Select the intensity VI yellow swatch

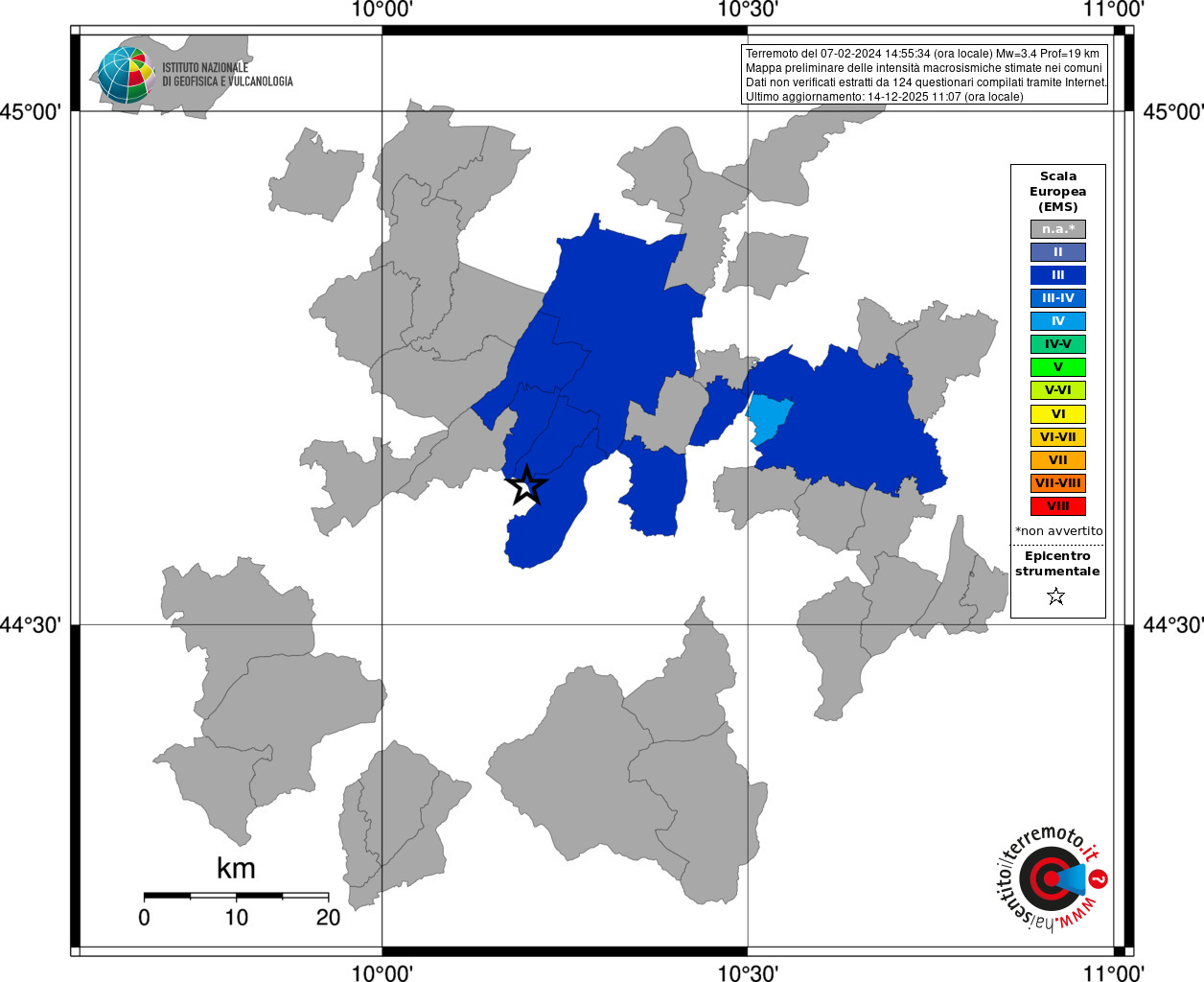click(1058, 414)
